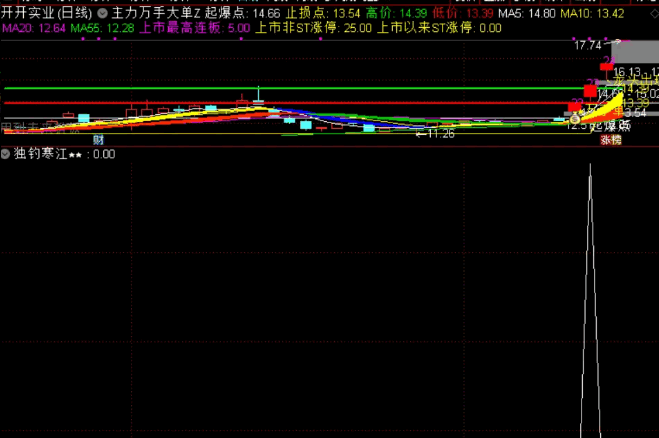The image size is (659, 438).
Task: Select the MA55: 12.28 readout
Action: [x=102, y=29]
